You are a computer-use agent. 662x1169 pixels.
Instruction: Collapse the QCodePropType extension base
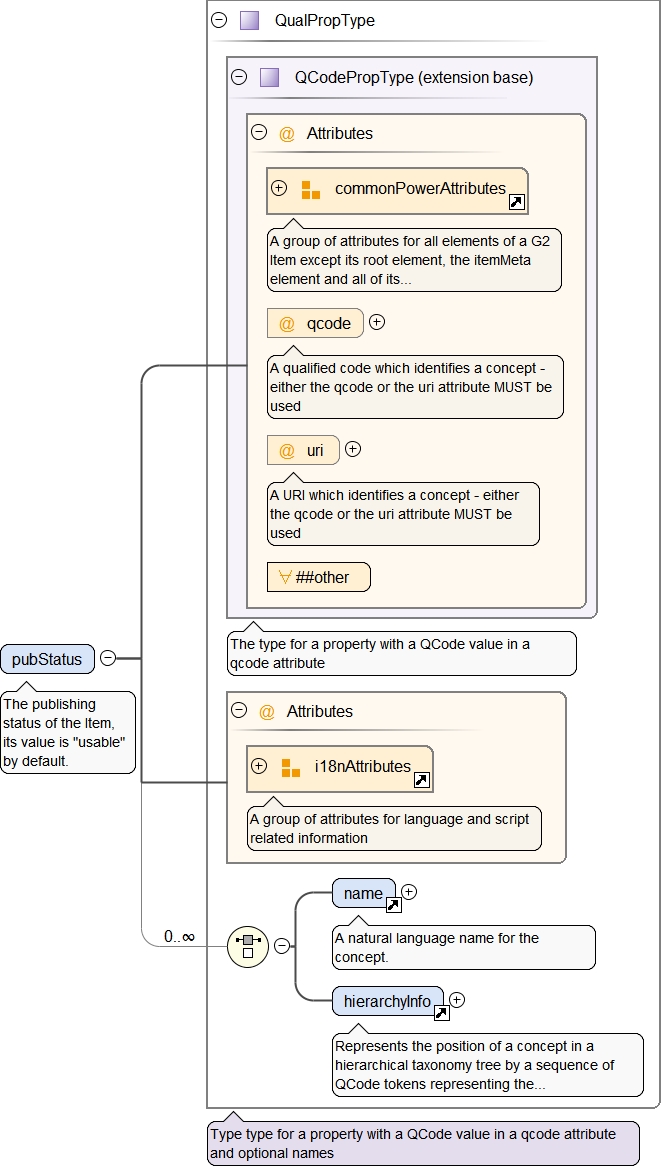click(x=239, y=77)
